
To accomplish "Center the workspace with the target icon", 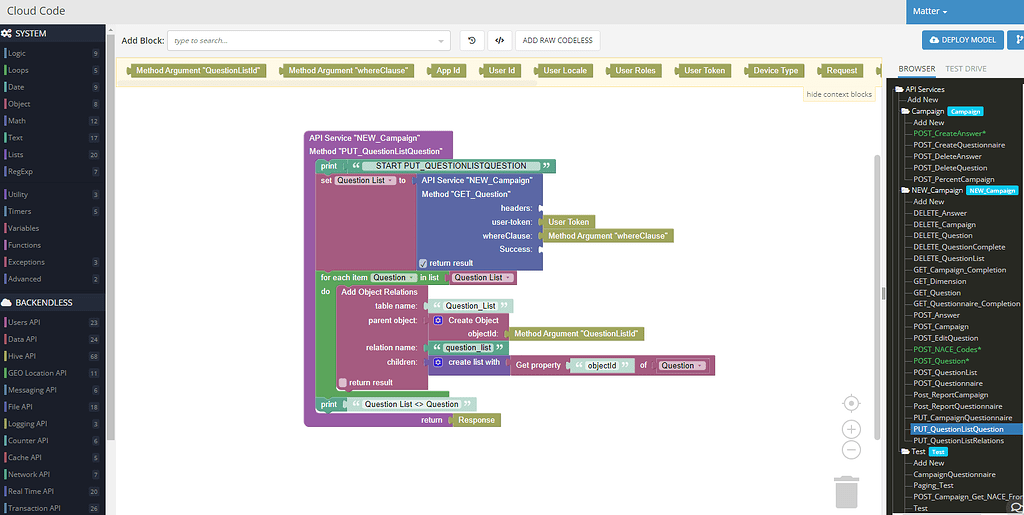I will coord(851,403).
